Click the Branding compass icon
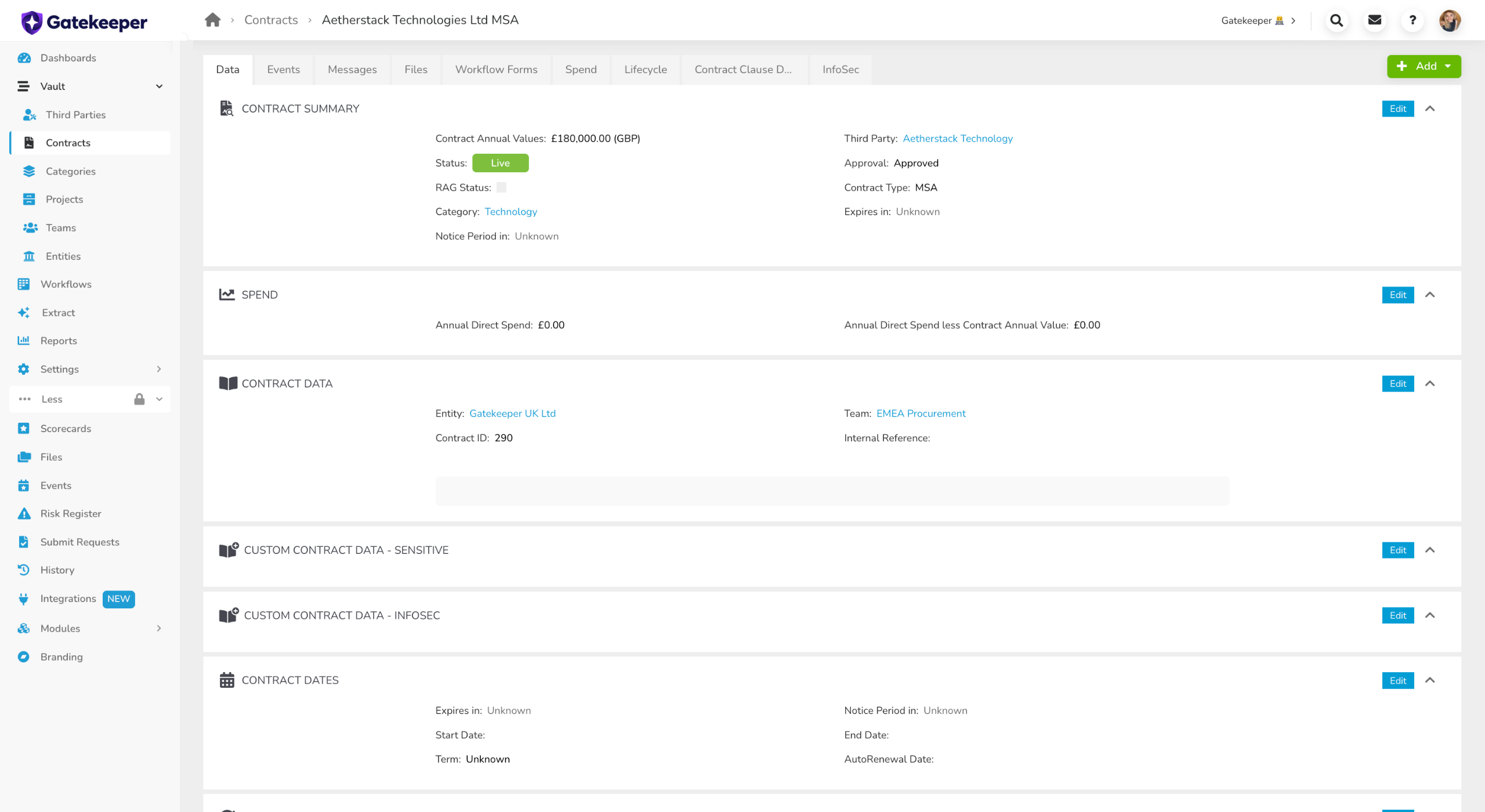 (x=24, y=657)
